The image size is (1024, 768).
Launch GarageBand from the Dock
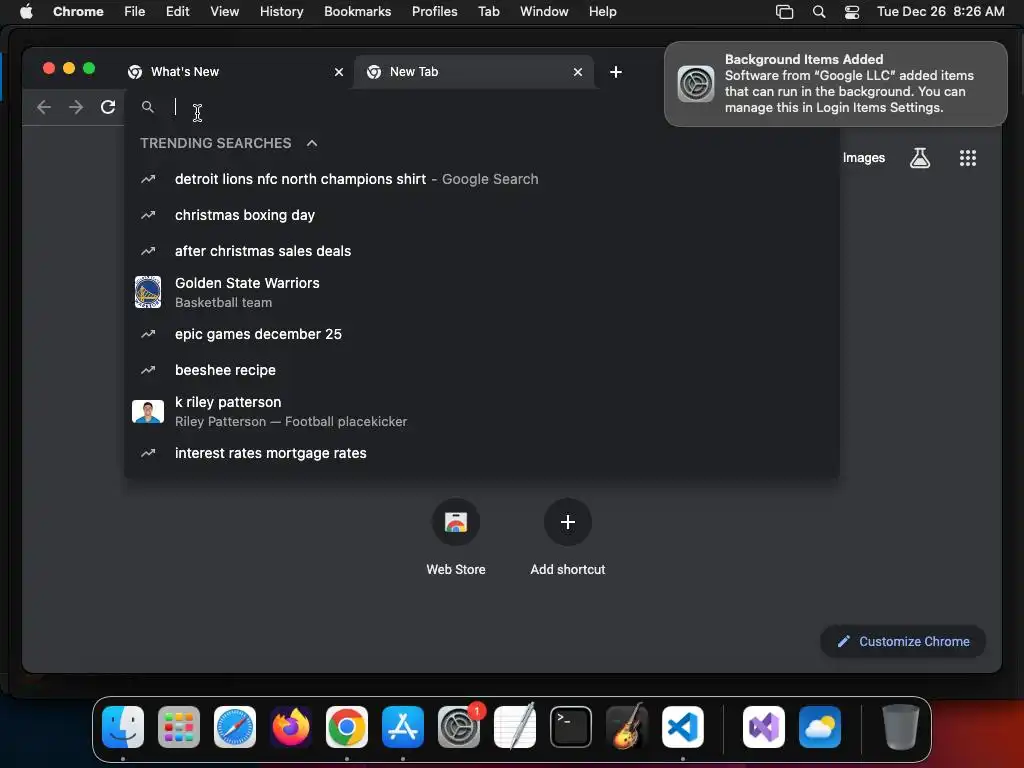point(627,727)
